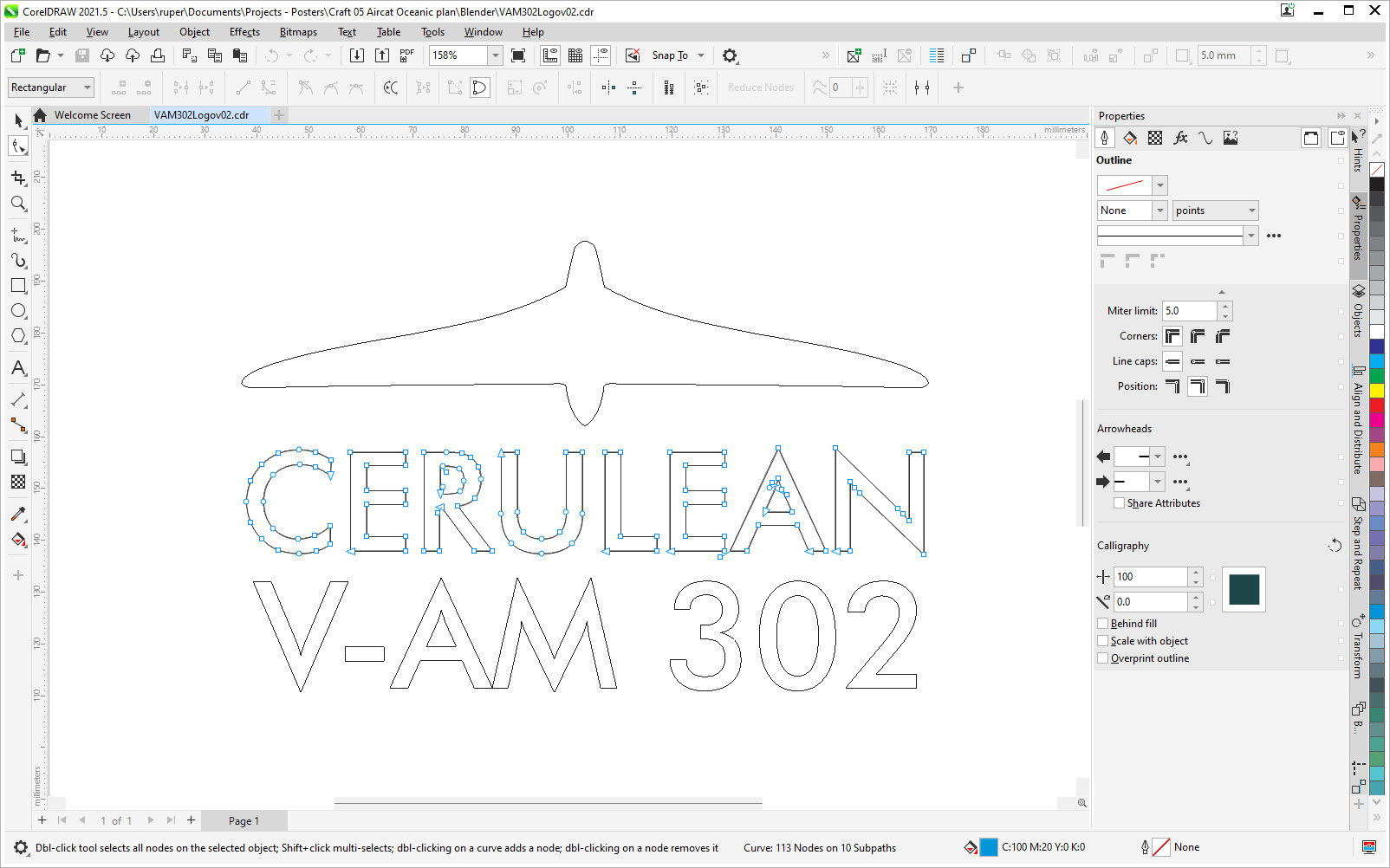Screen dimensions: 1390x868
Task: Click status bar fill color swatch
Action: (x=988, y=847)
